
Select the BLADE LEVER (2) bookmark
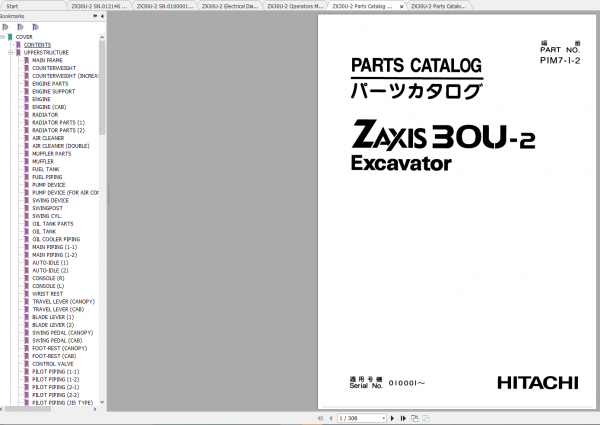(x=53, y=325)
